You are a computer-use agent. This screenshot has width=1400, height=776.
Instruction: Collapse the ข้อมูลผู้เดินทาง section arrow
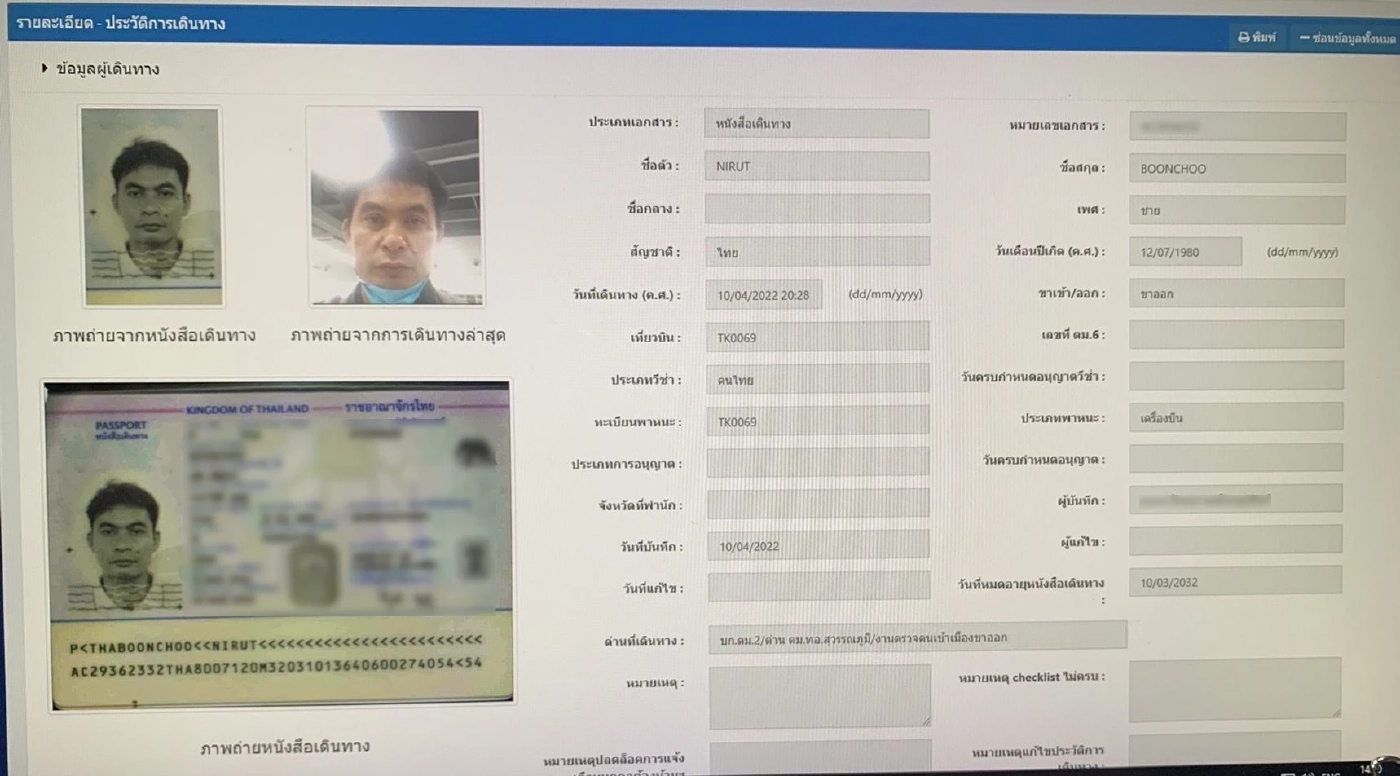click(45, 69)
